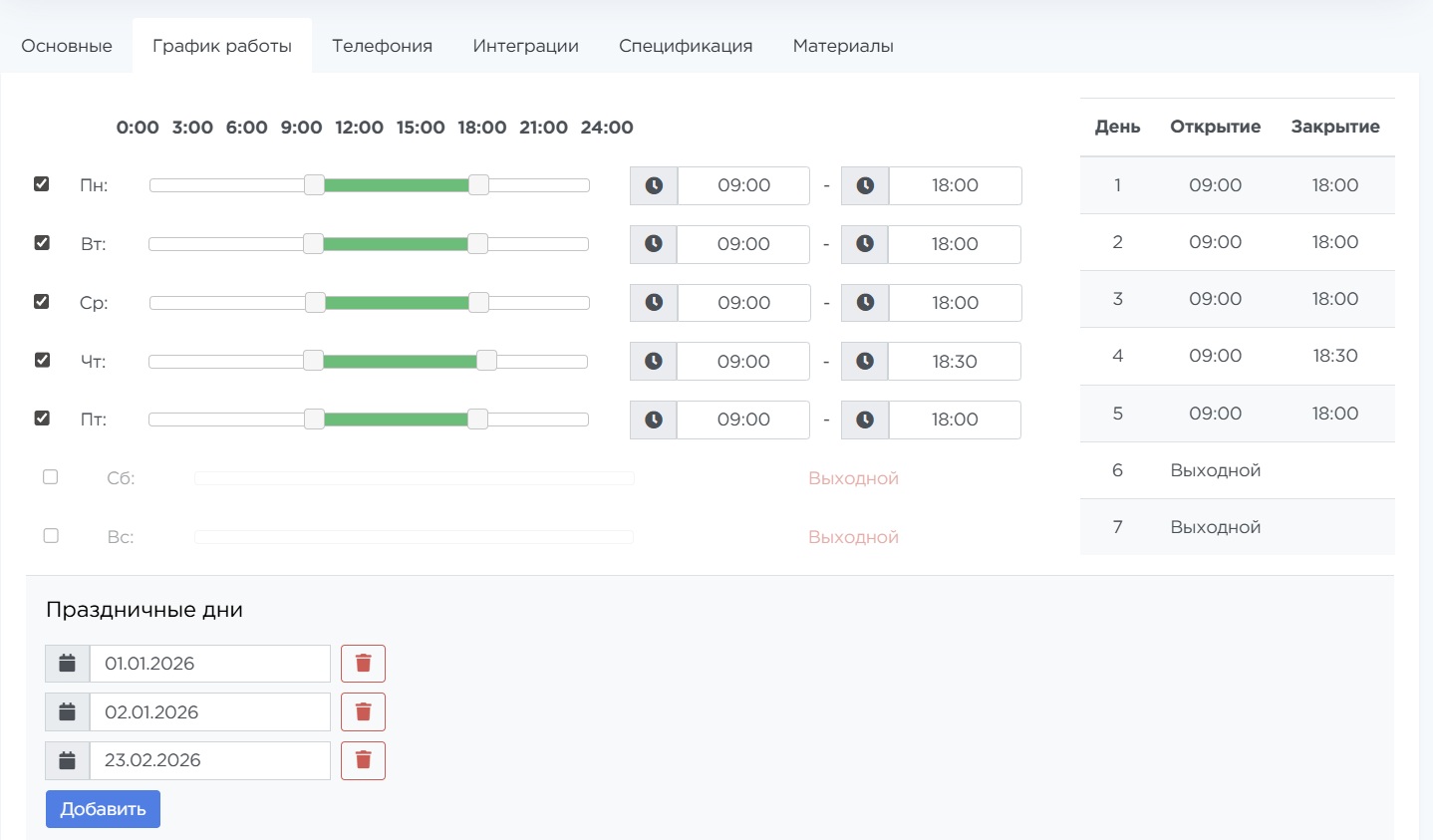Click the clock icon for Thursday closing time

point(865,362)
